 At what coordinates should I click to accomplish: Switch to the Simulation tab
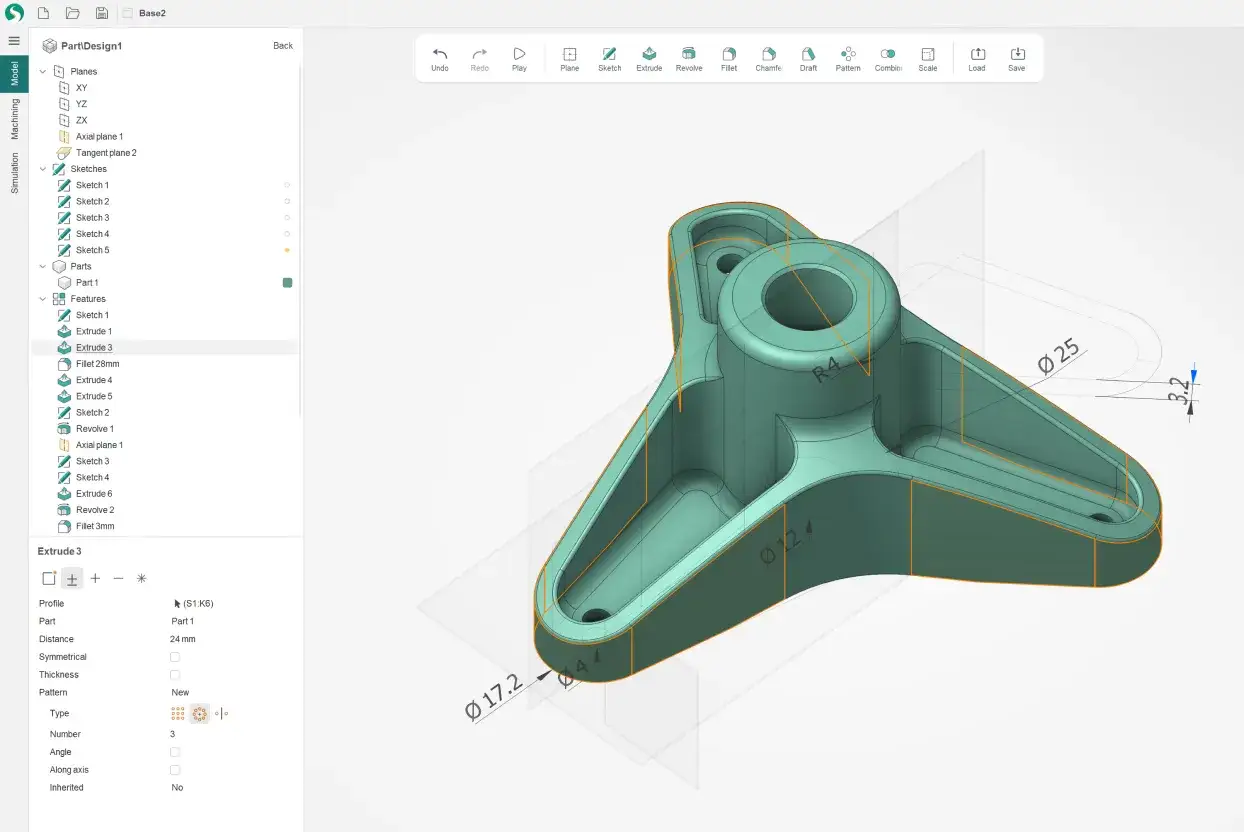(x=14, y=173)
